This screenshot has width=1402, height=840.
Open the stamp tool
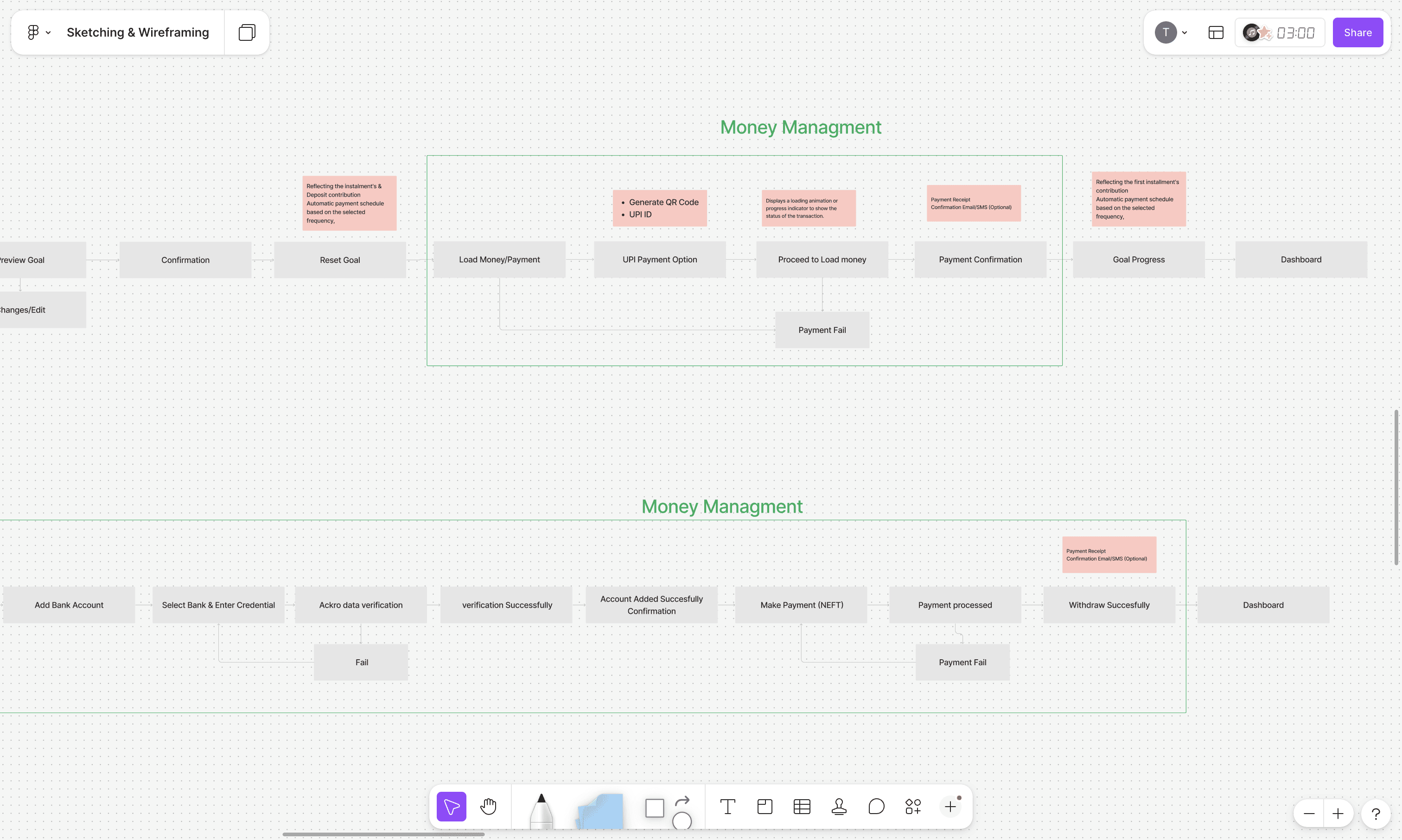click(x=839, y=806)
